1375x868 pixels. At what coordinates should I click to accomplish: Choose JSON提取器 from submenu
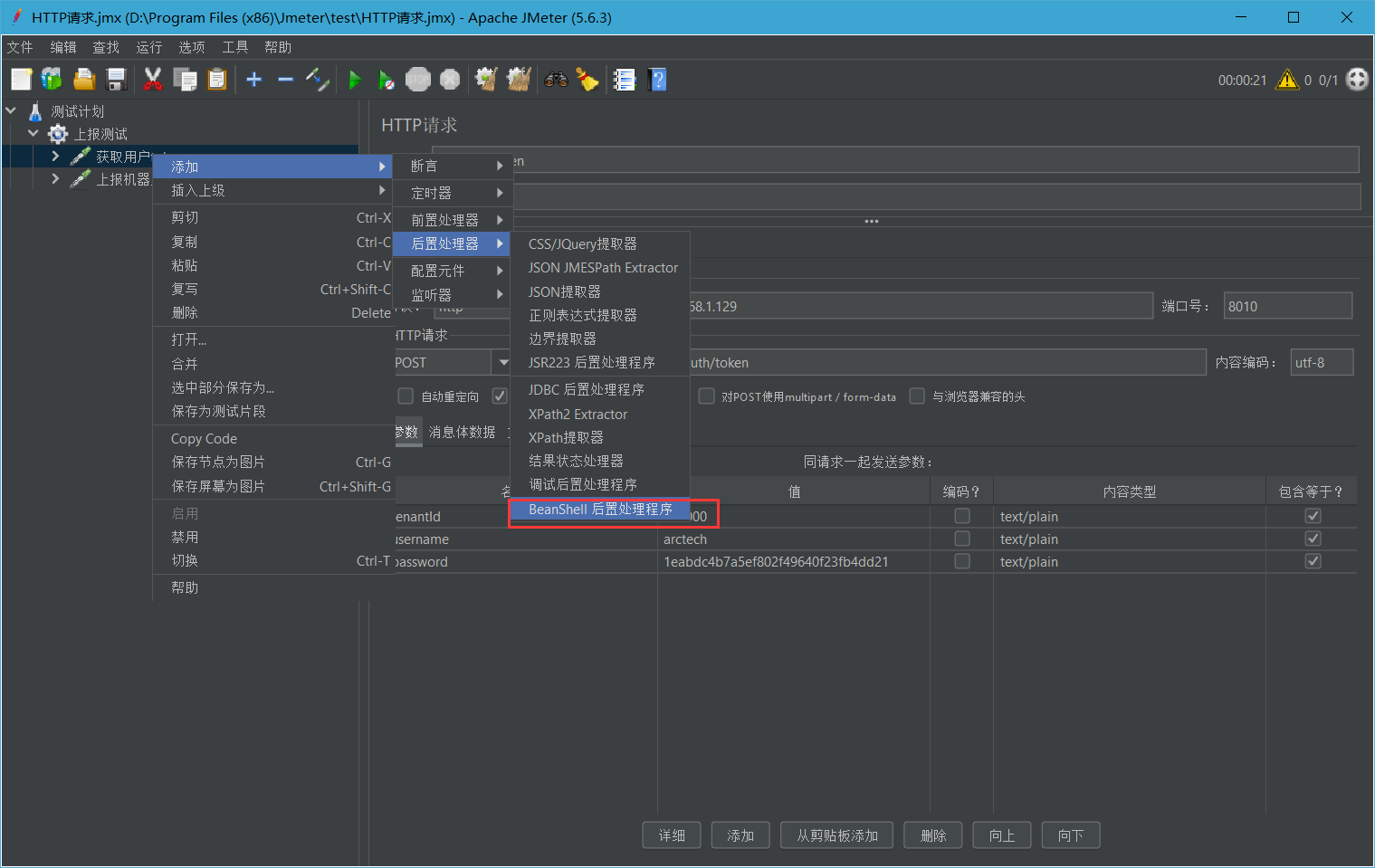click(600, 291)
